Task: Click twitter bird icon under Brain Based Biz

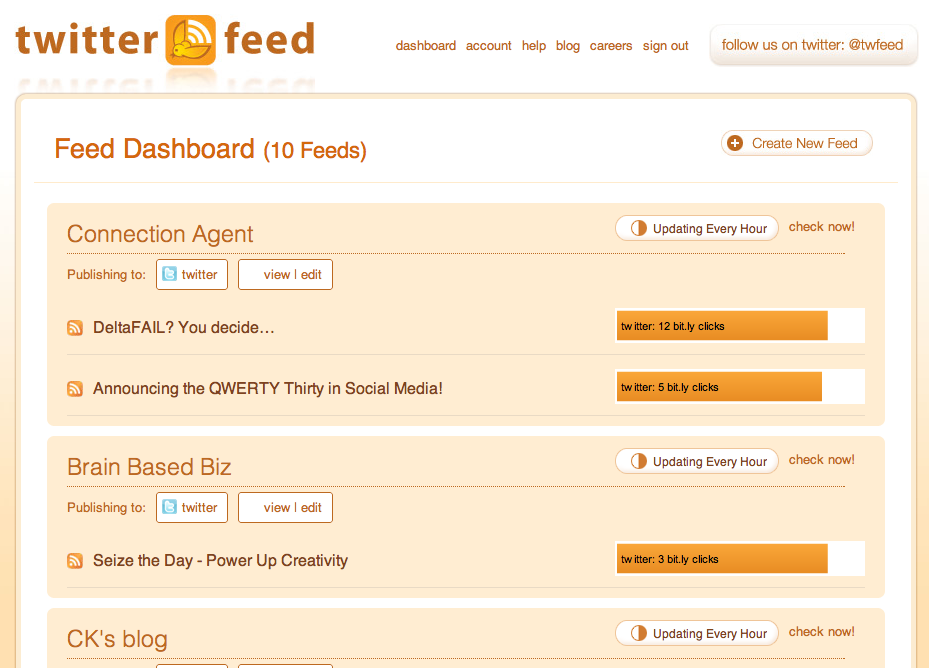Action: 169,507
